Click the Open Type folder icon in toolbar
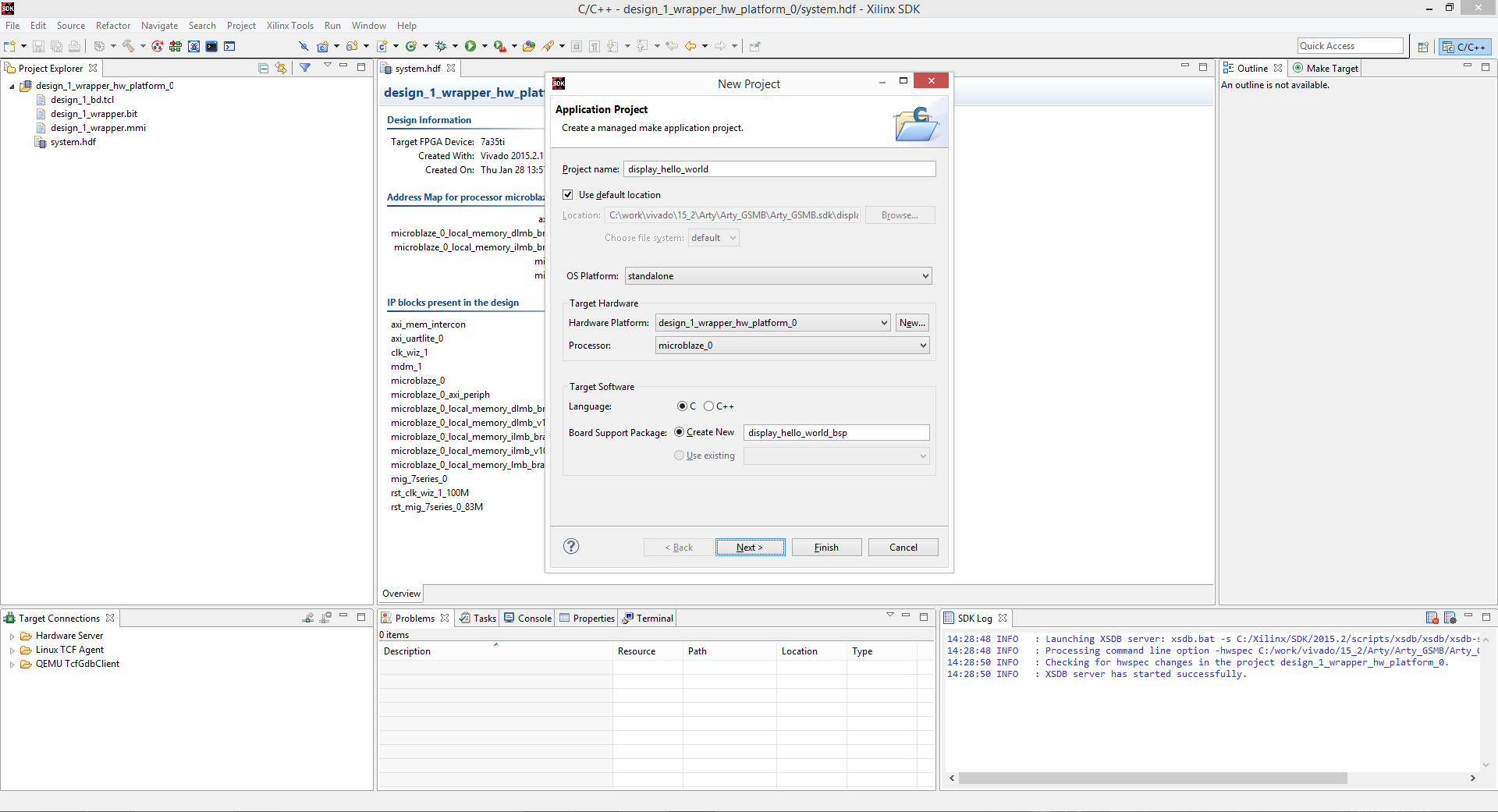Viewport: 1498px width, 812px height. [x=529, y=46]
